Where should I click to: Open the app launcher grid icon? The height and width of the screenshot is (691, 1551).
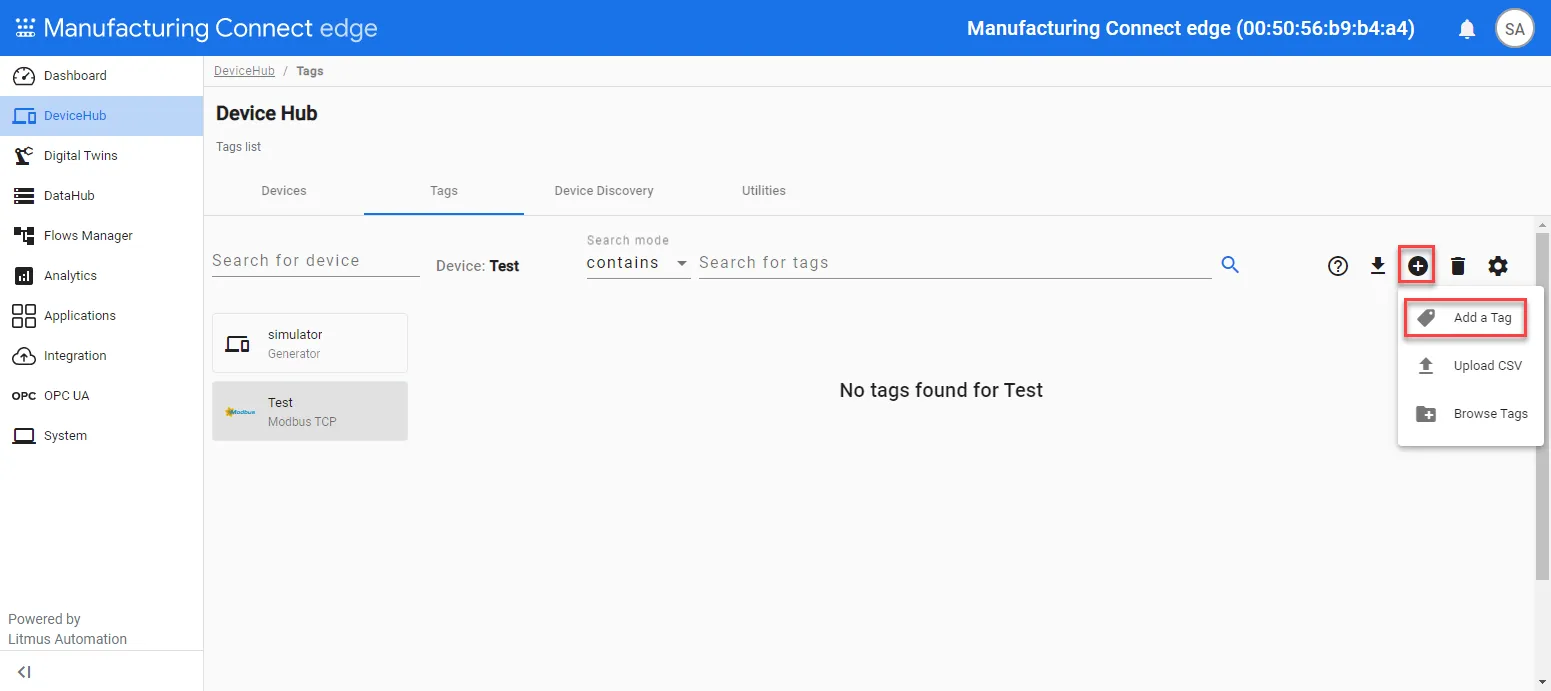(x=25, y=28)
